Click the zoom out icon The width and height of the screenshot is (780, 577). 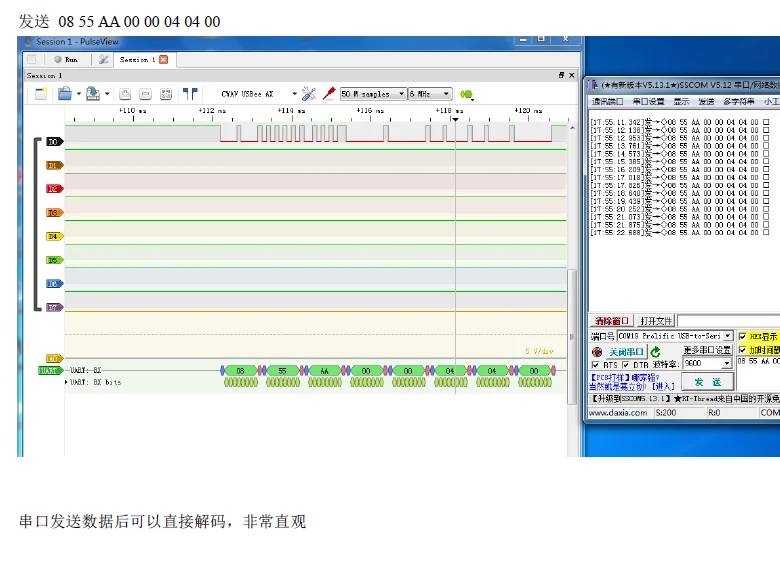point(144,94)
